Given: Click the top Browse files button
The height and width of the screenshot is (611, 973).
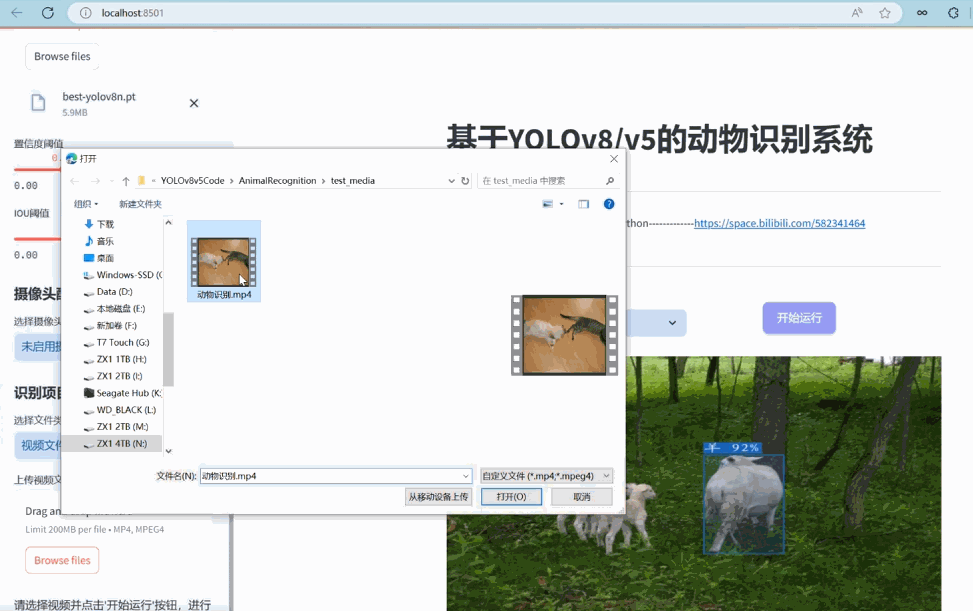Looking at the screenshot, I should [x=62, y=56].
